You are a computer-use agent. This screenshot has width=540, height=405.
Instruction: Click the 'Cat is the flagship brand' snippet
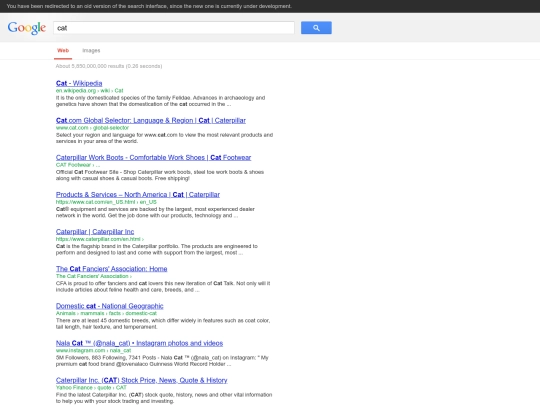point(157,250)
